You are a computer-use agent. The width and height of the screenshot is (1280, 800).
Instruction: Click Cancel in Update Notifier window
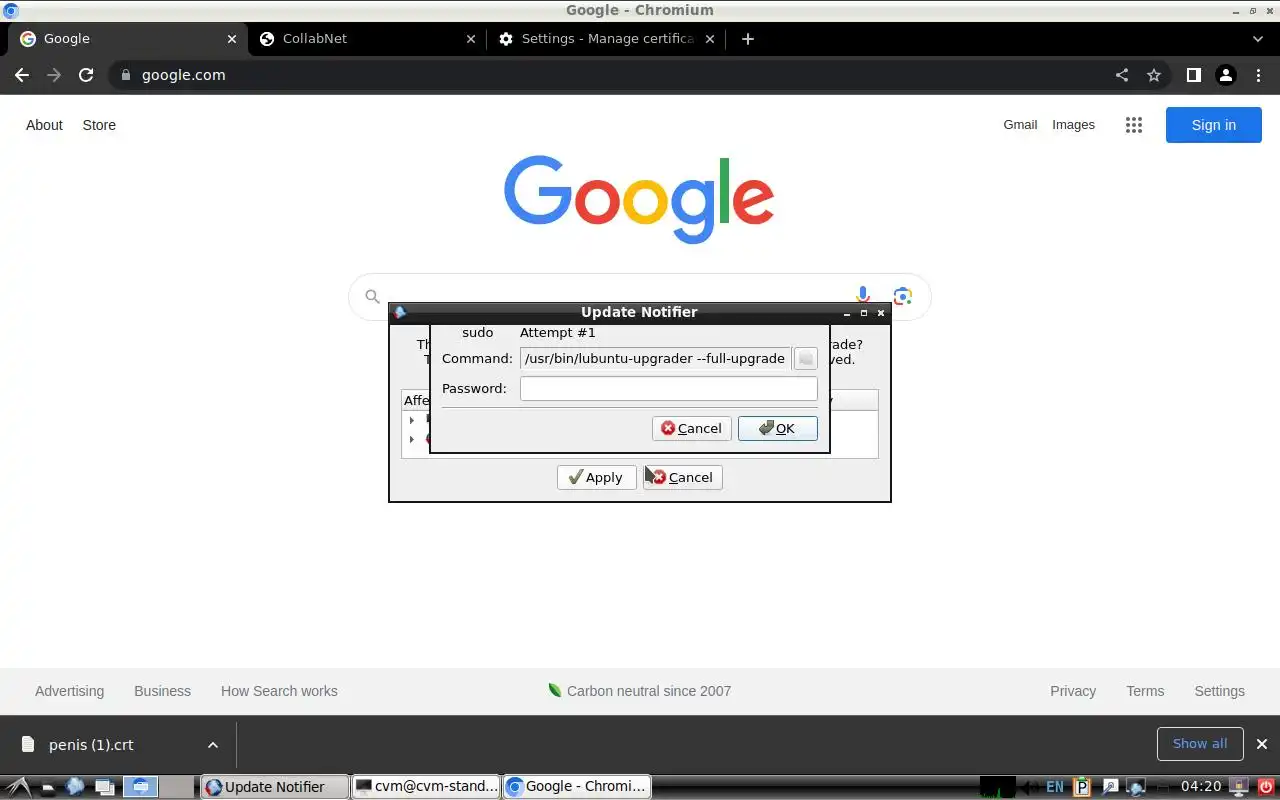point(682,478)
